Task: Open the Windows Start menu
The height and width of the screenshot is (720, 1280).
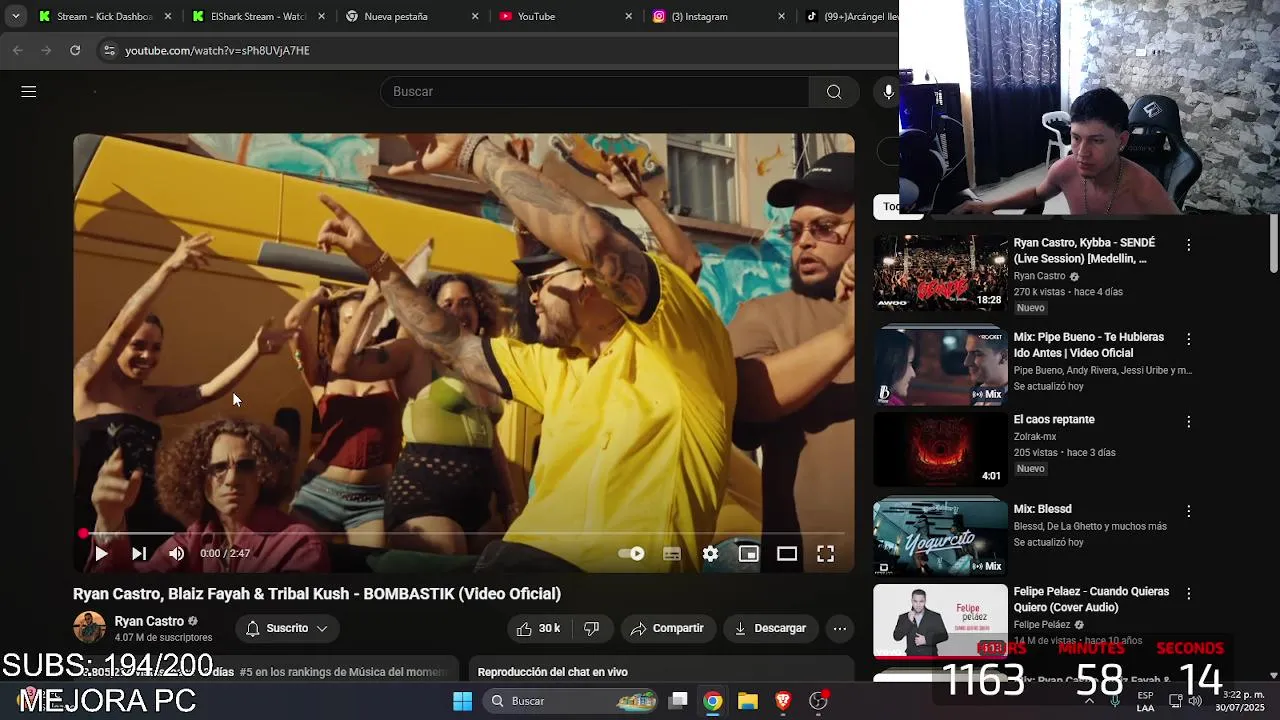Action: coord(462,701)
